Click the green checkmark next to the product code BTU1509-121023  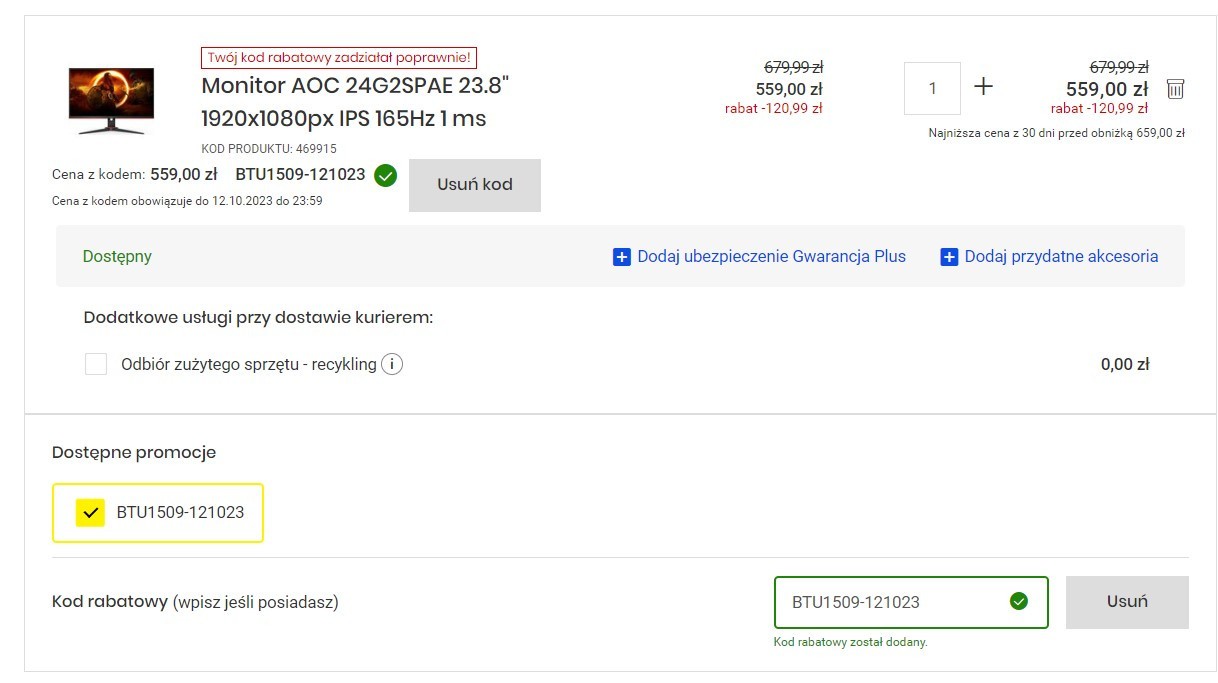385,176
